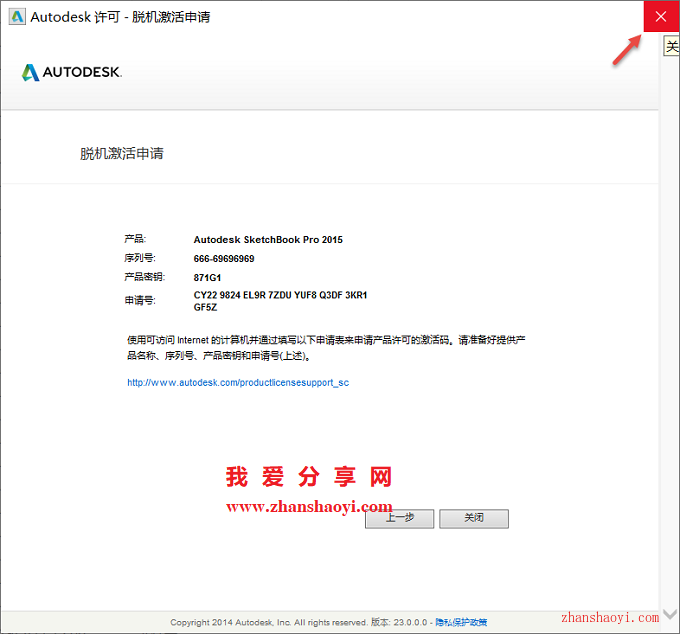Screen dimensions: 680x634
Task: Select the serial number 666-69696969
Action: click(224, 259)
